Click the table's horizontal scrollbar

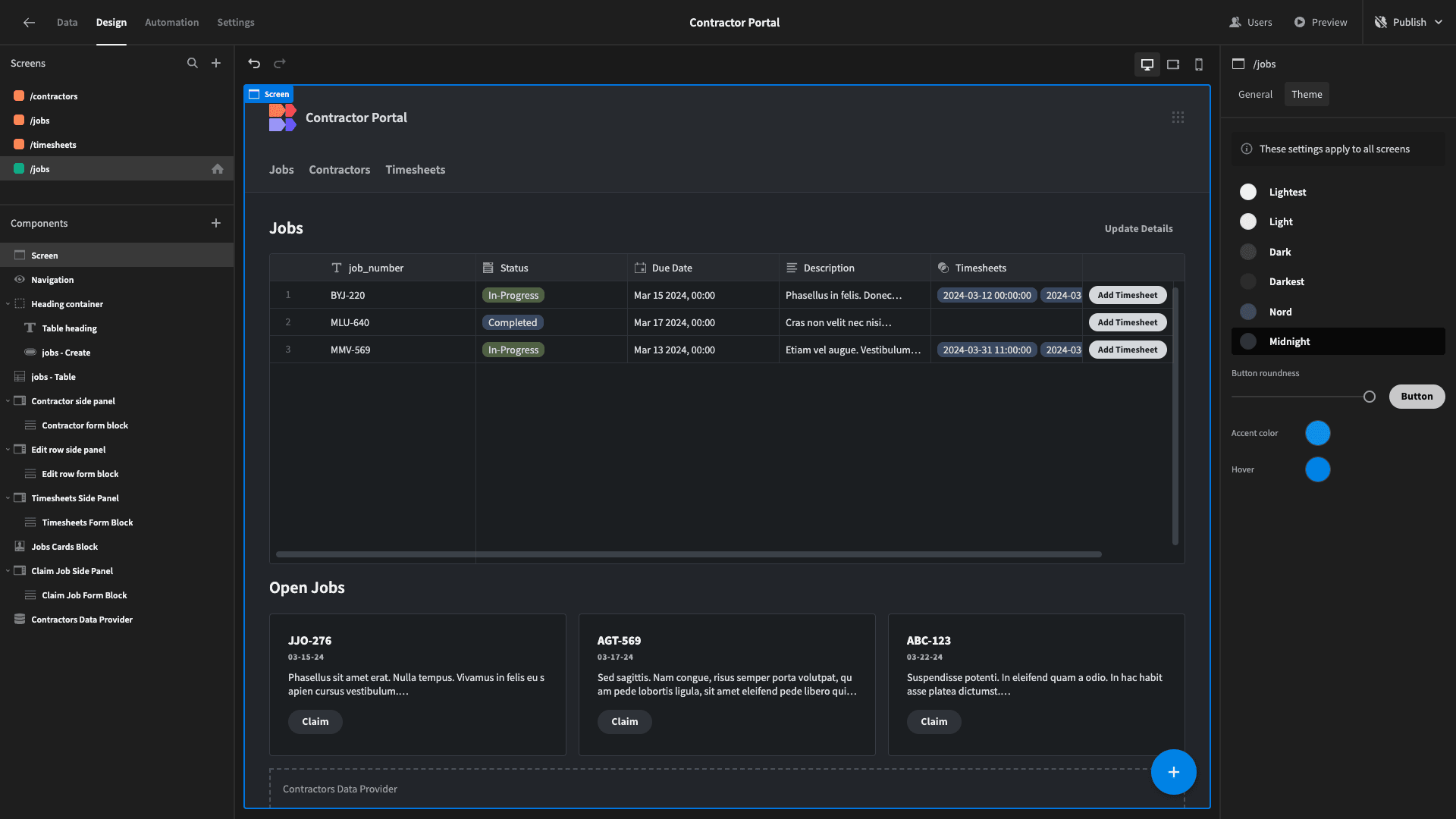[x=689, y=554]
